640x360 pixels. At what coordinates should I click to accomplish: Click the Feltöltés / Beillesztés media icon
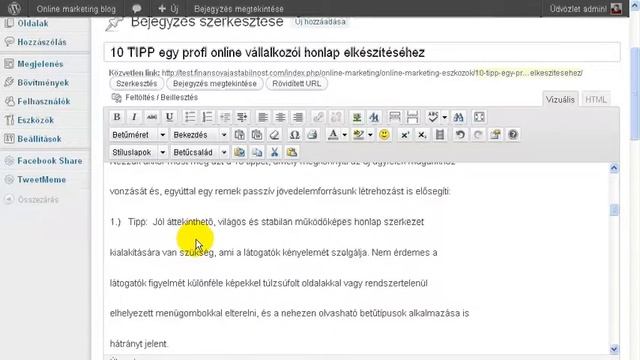click(117, 98)
